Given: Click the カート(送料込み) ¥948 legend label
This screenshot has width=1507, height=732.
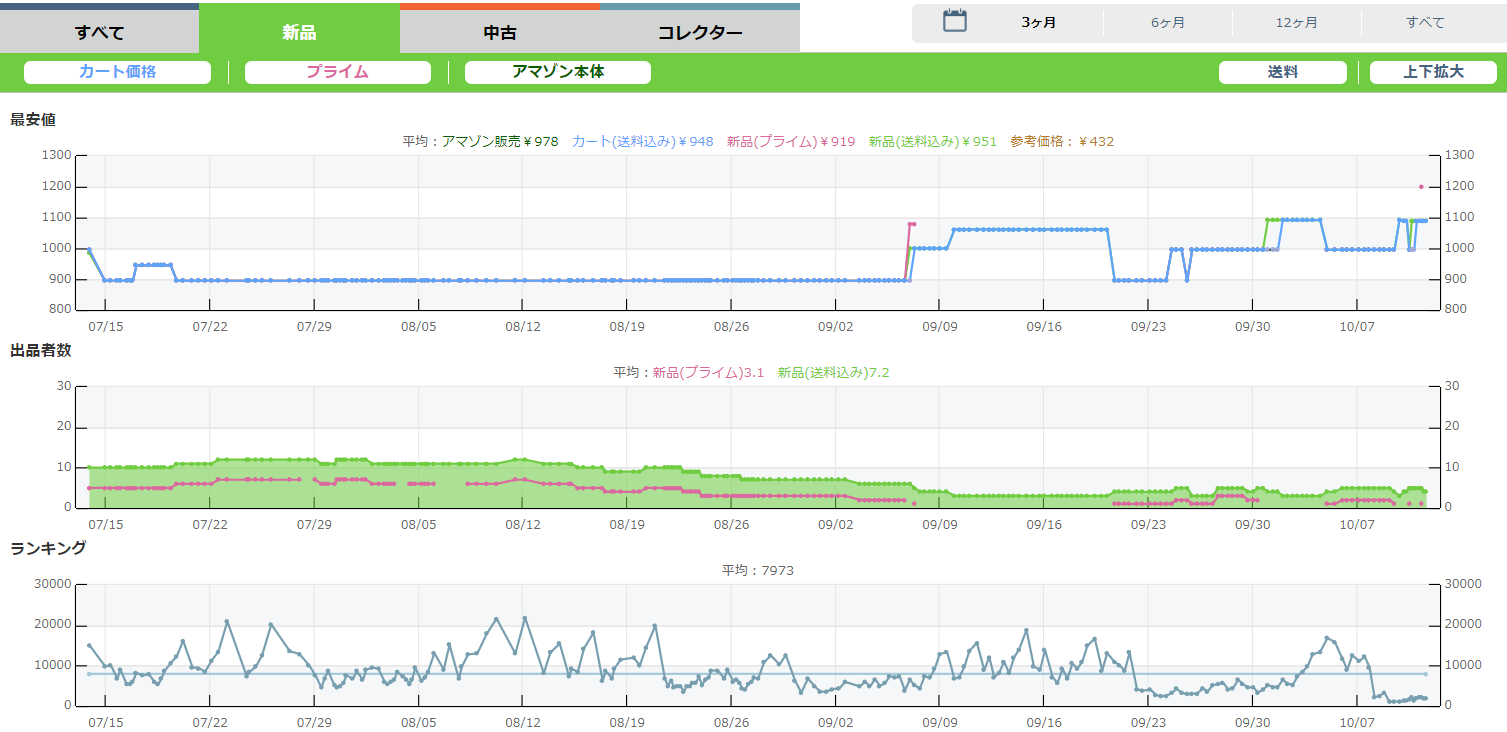Looking at the screenshot, I should point(642,142).
